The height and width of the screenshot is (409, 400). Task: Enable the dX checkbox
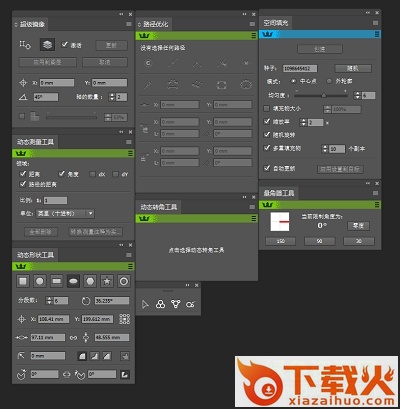click(93, 174)
